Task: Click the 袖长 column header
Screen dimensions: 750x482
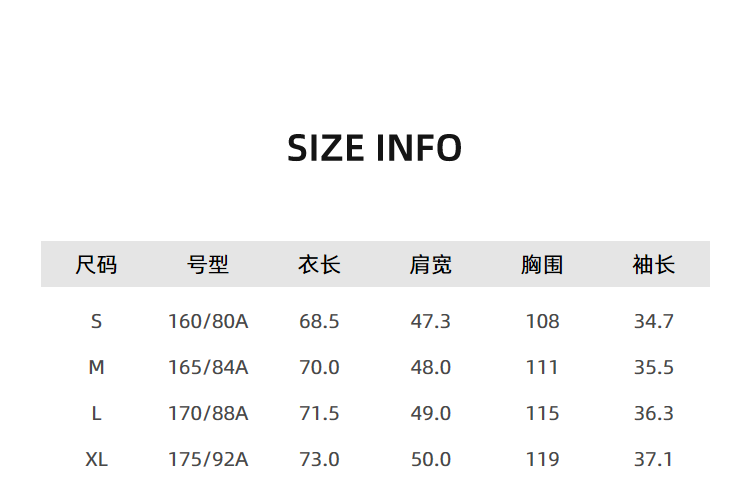Action: coord(654,265)
